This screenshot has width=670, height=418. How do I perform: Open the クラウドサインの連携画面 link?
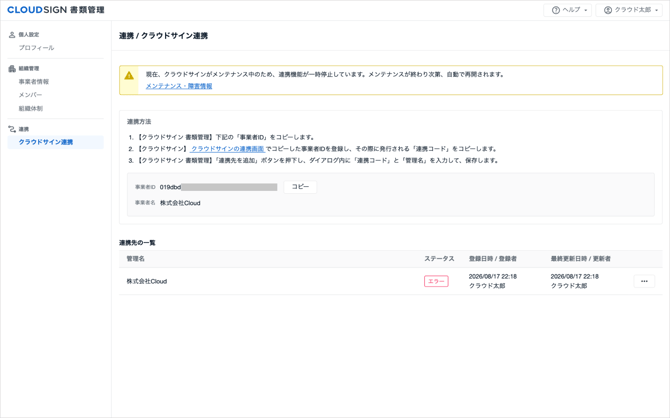click(227, 149)
